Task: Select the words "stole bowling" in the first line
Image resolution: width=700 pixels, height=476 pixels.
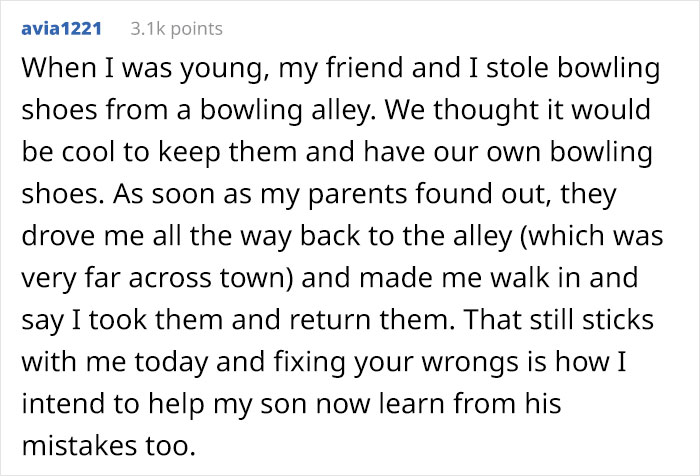Action: tap(573, 68)
